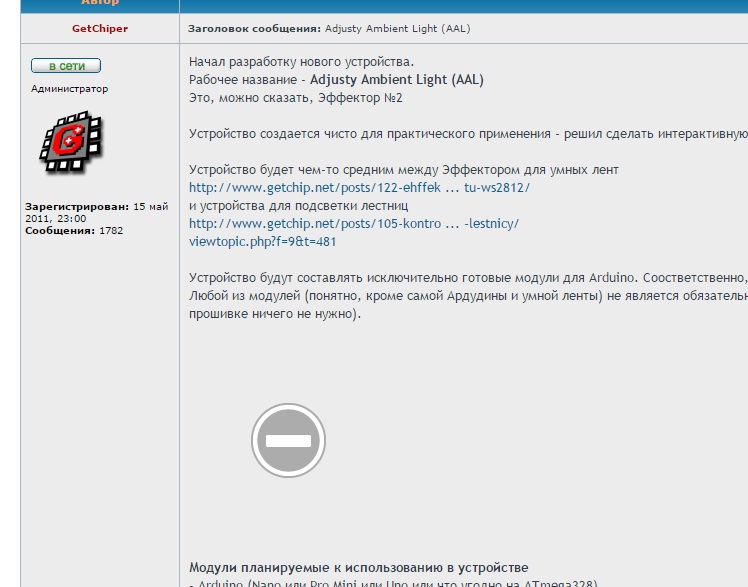
Task: Click bold "Adjusty Ambient Light (AAL)" in post body
Action: [x=396, y=80]
